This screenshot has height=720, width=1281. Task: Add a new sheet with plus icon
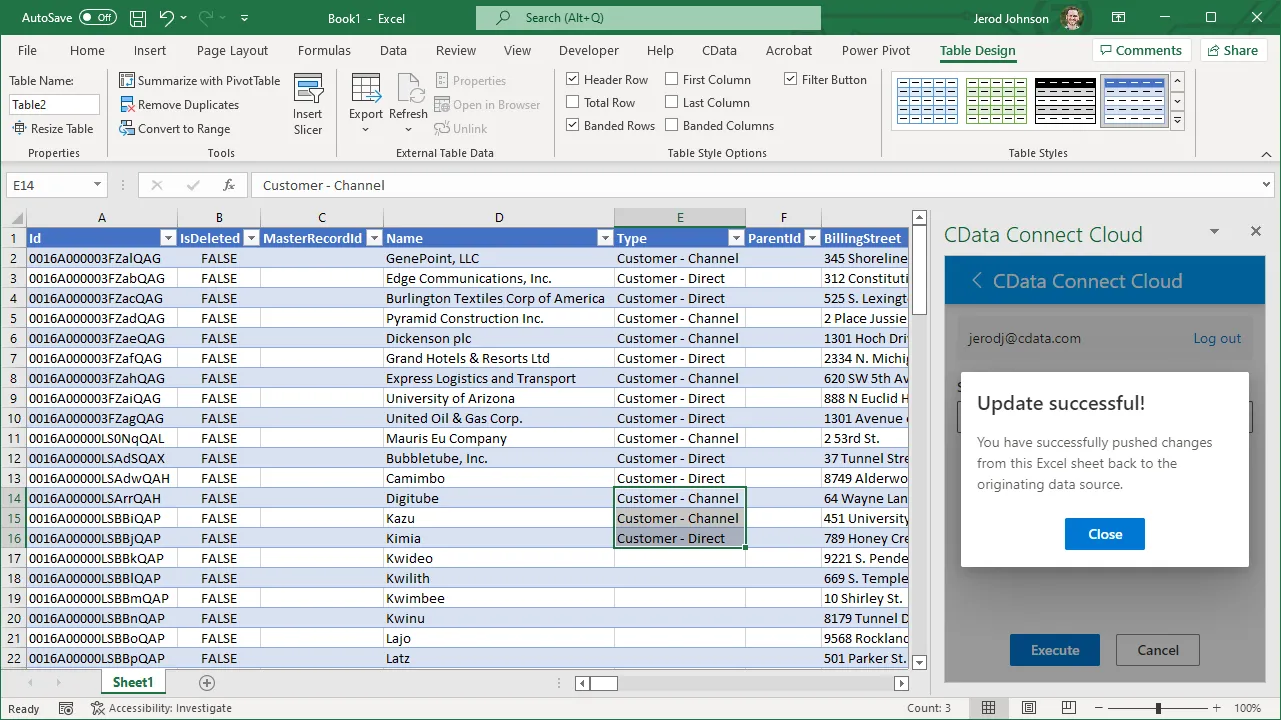click(207, 683)
